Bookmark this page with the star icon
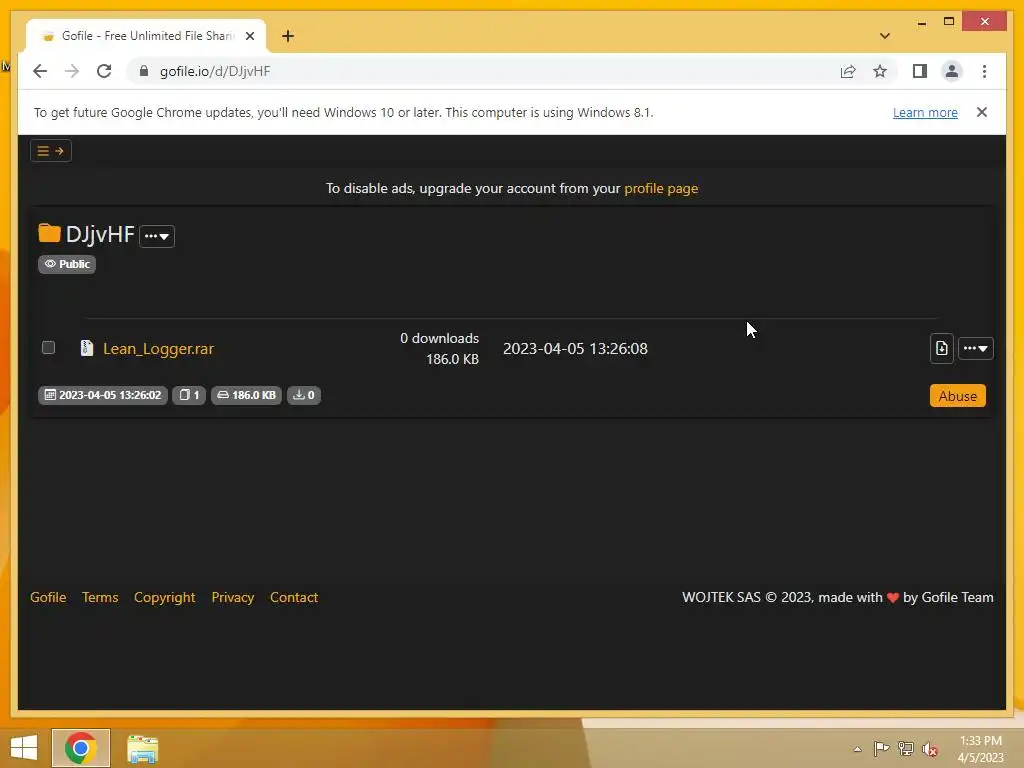1024x768 pixels. point(880,71)
